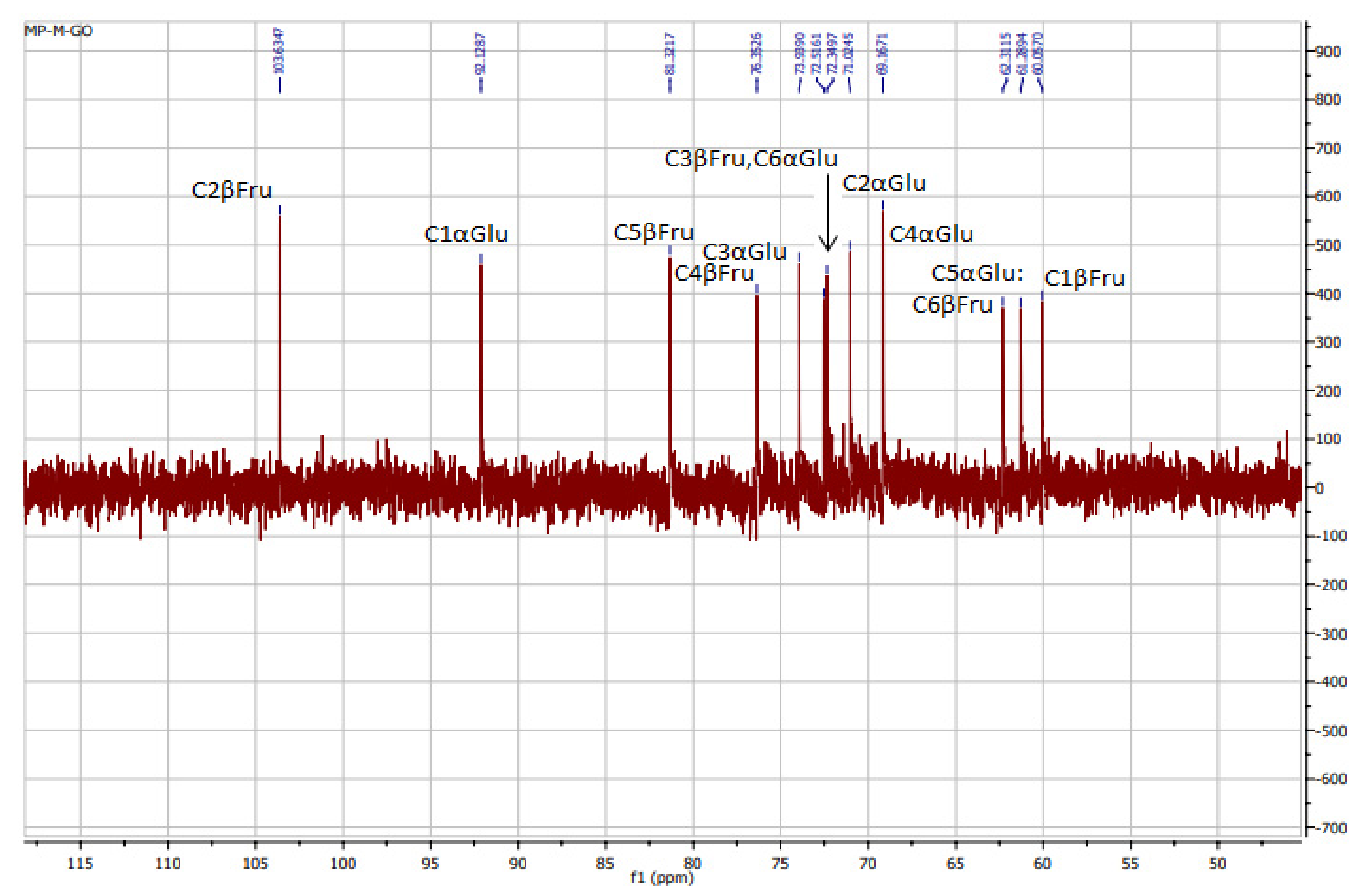Select the C5βFru peak label
The image size is (1369, 896).
point(653,233)
